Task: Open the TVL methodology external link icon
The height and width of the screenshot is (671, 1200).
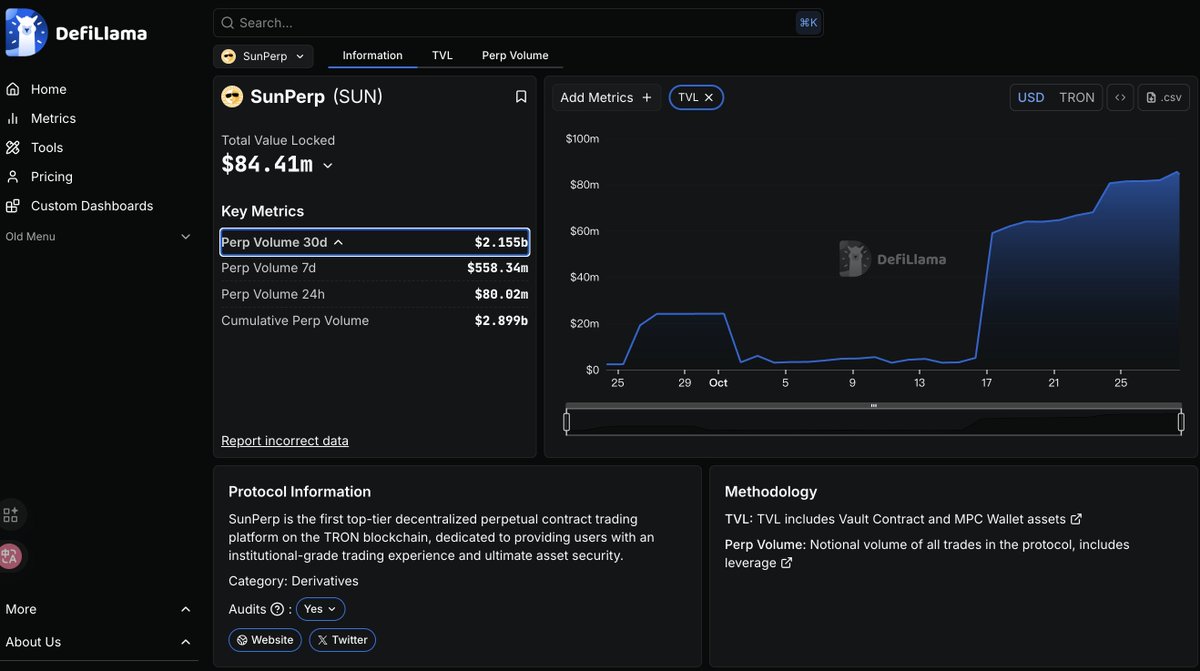Action: 1076,519
